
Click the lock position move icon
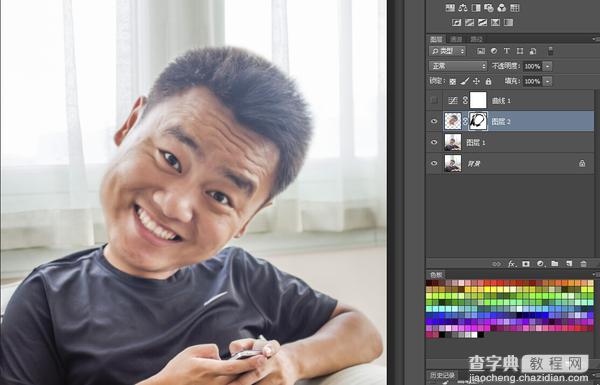click(x=476, y=81)
